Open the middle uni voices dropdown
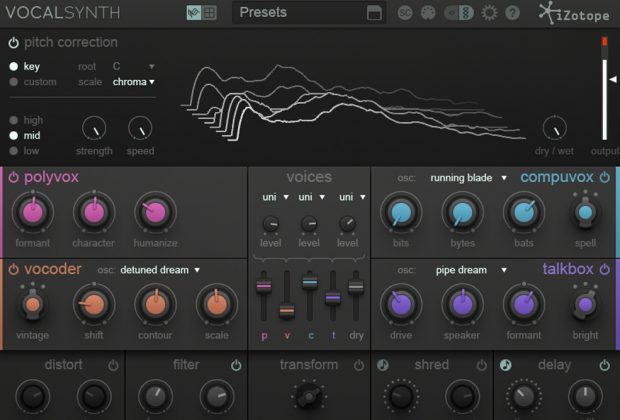The height and width of the screenshot is (420, 620). (312, 197)
